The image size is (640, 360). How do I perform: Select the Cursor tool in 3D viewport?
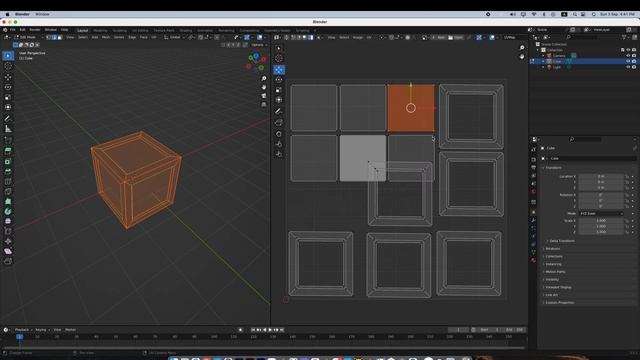click(8, 66)
